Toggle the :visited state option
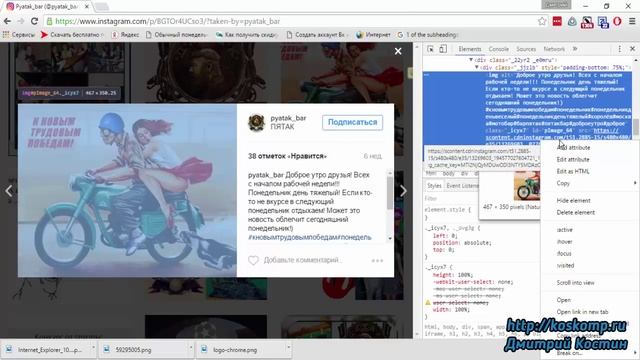Viewport: 640px width, 360px height. click(565, 265)
